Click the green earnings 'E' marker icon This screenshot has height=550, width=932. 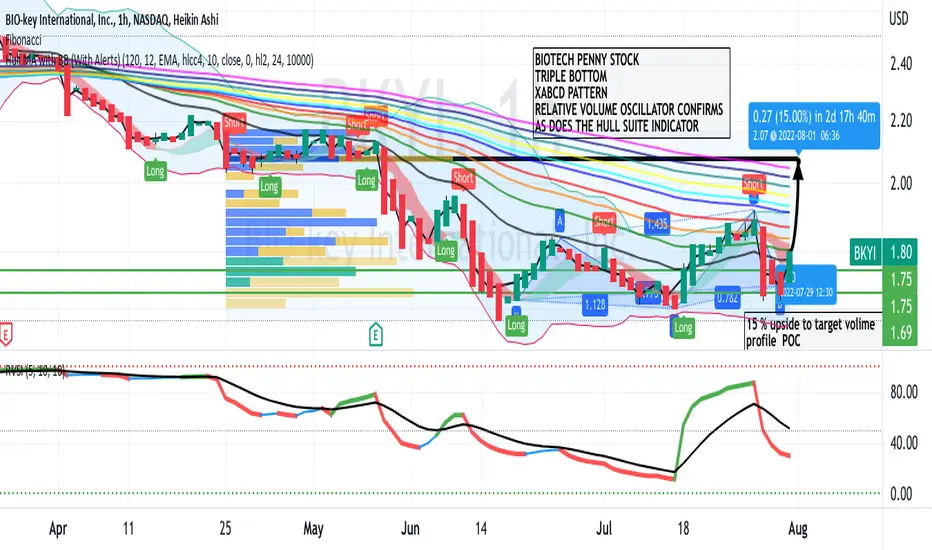[376, 334]
